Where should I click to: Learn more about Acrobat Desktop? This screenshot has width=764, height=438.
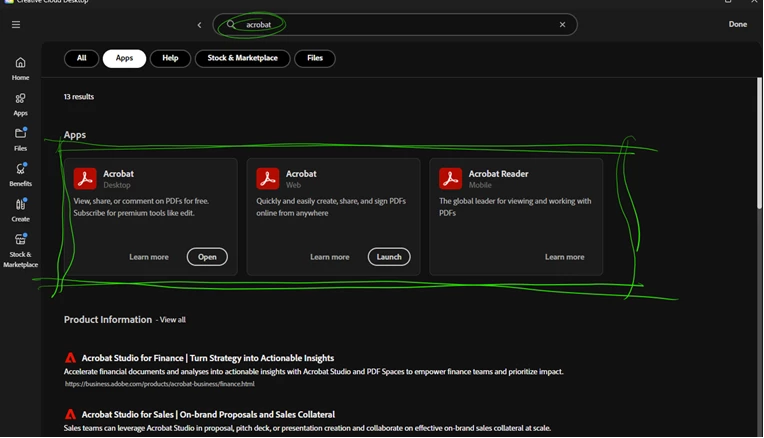(x=149, y=257)
